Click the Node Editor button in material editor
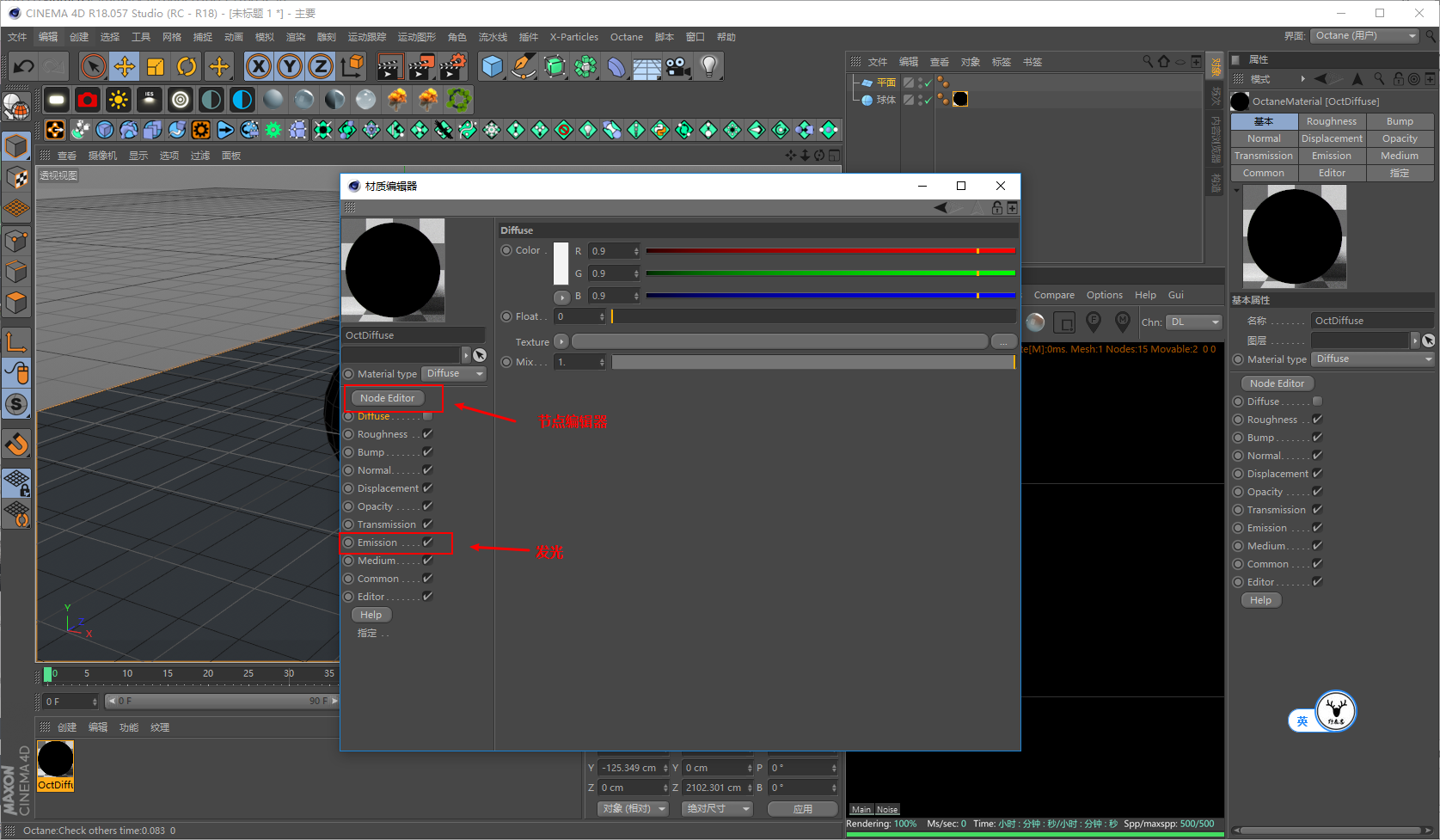 pos(388,398)
